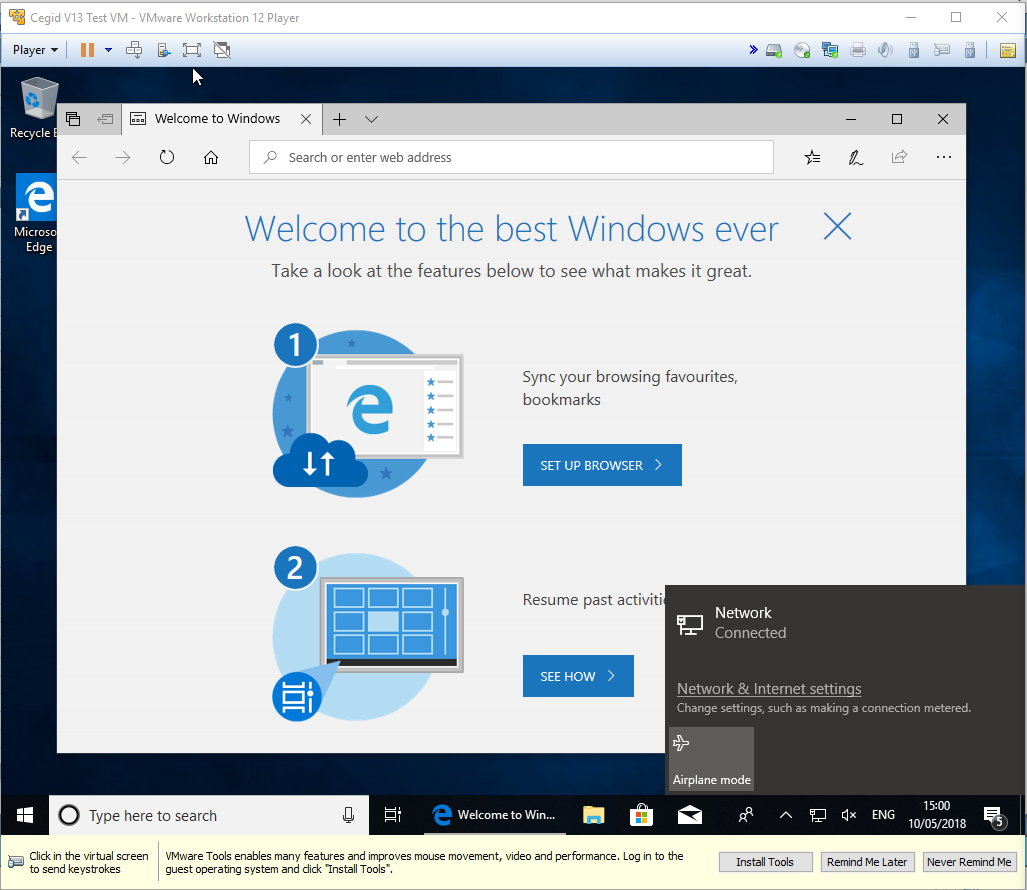Show hidden system tray icons
Screen dimensions: 1027x890
(786, 815)
